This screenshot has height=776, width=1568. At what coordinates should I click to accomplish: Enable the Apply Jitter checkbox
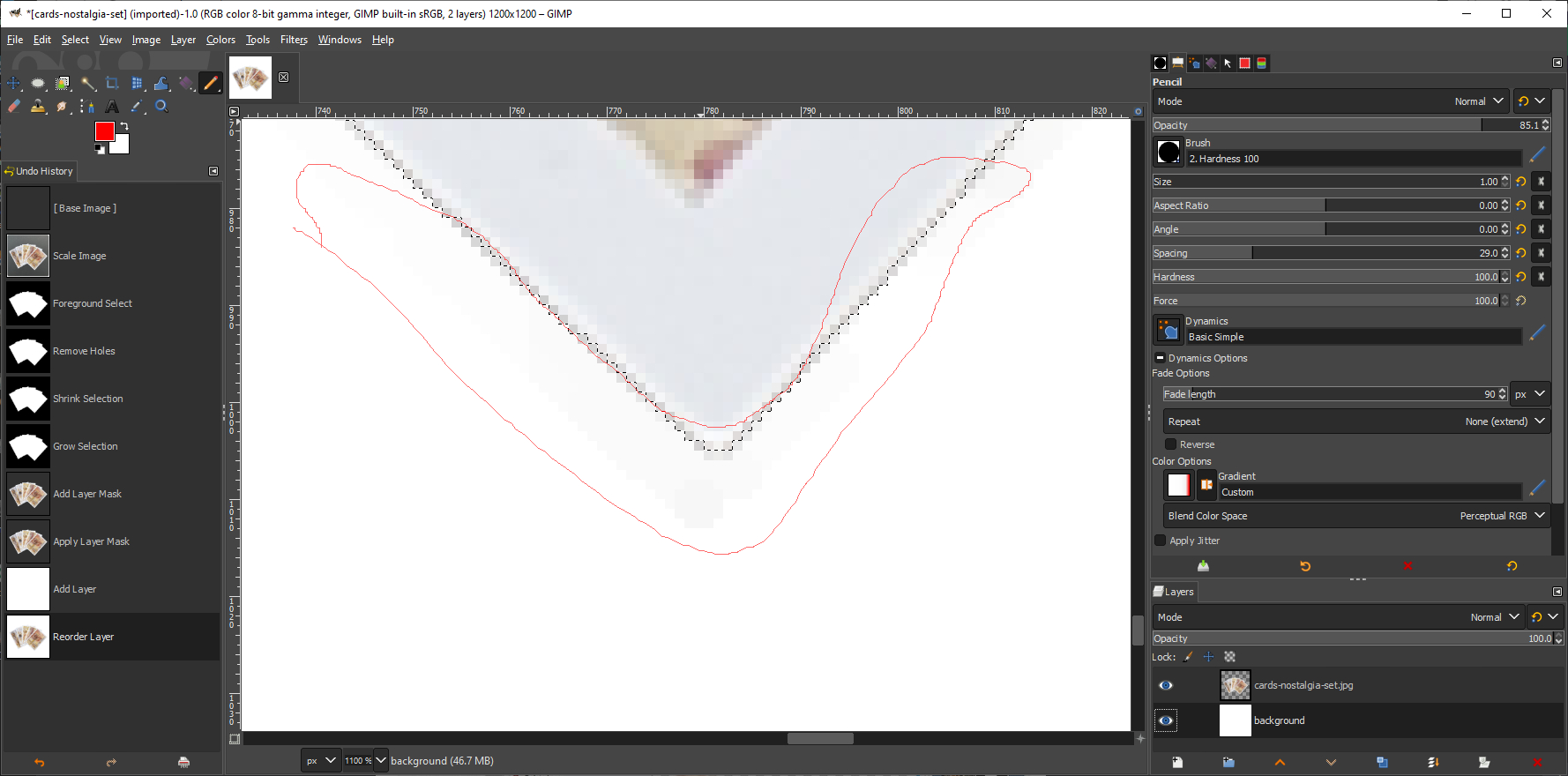(x=1161, y=541)
